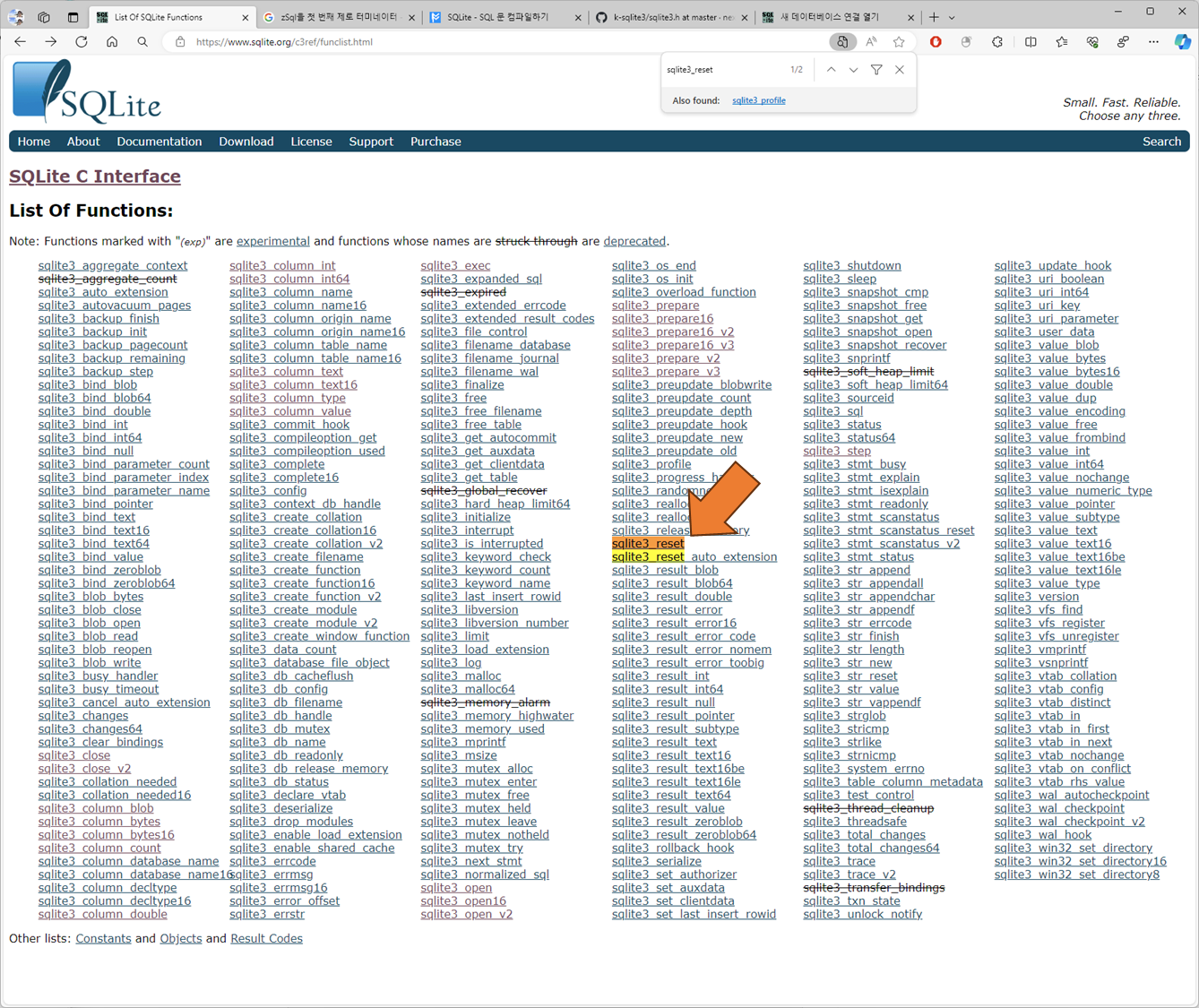1199x1008 pixels.
Task: Open a new browser tab
Action: [x=934, y=17]
